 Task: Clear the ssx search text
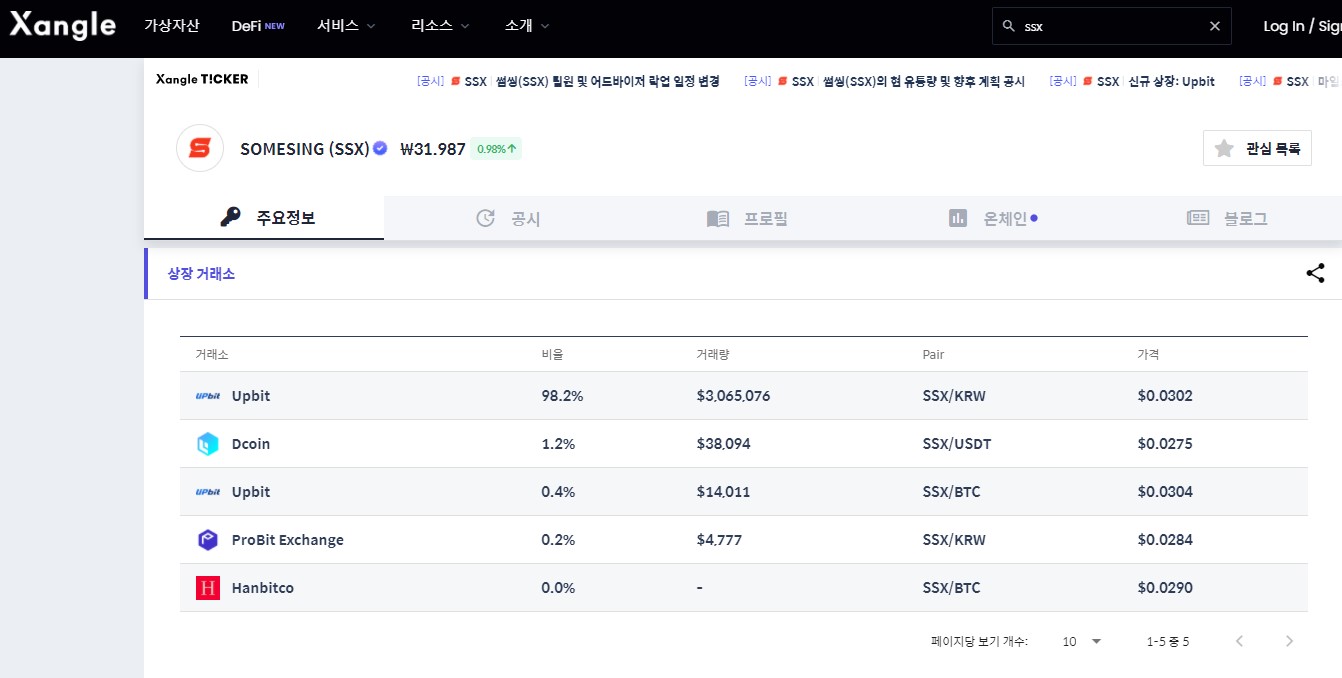1215,27
